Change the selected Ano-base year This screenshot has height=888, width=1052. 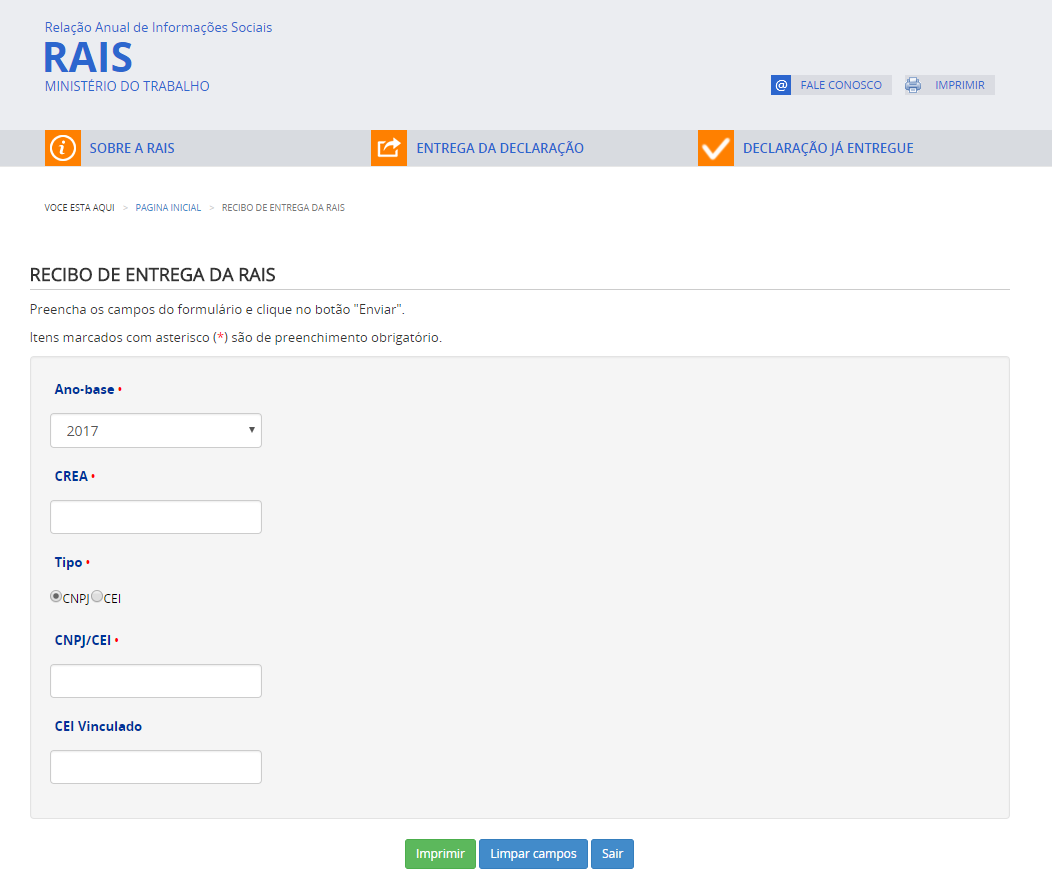[x=155, y=430]
